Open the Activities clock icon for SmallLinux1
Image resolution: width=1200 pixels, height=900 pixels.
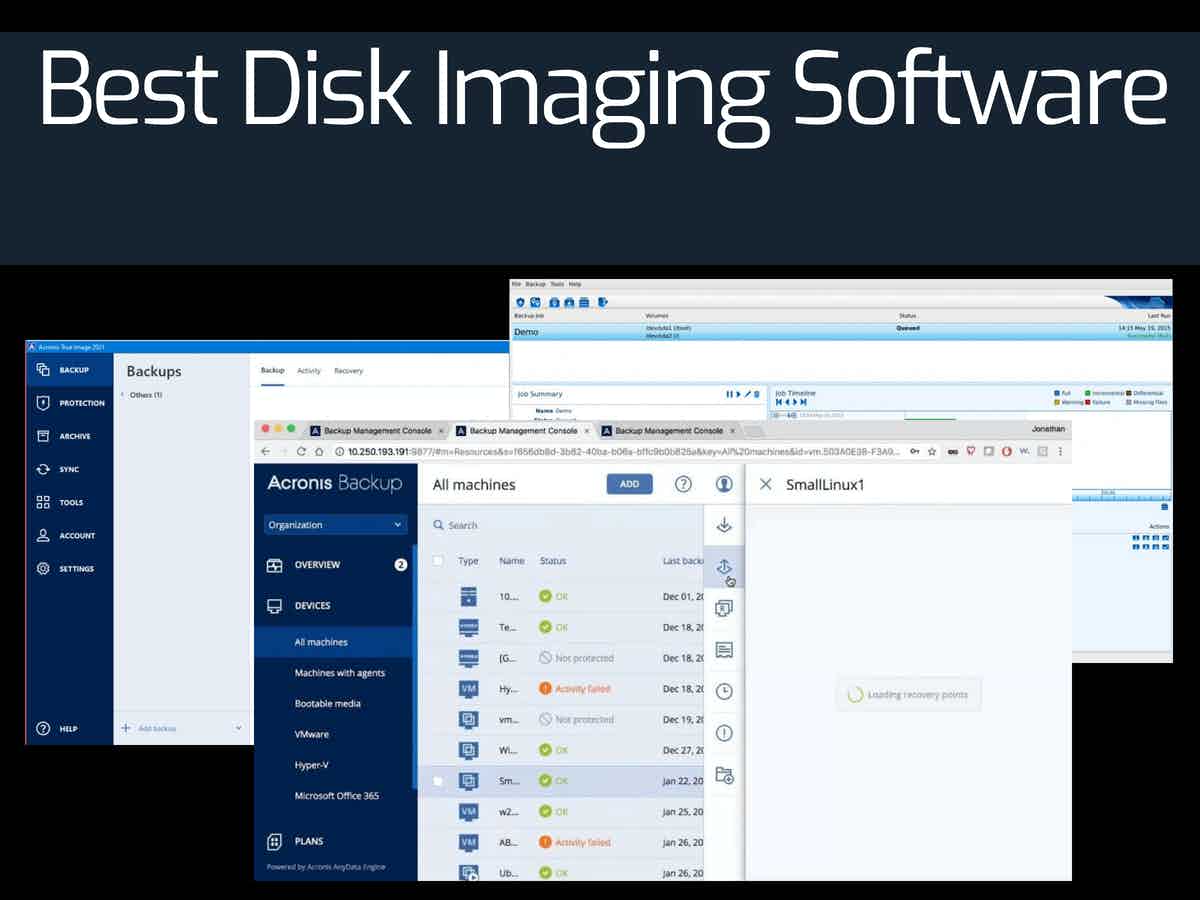[724, 690]
